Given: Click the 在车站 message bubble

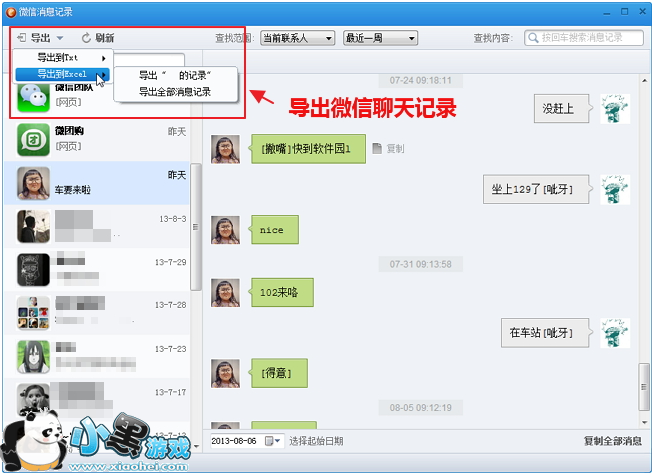Looking at the screenshot, I should (545, 333).
